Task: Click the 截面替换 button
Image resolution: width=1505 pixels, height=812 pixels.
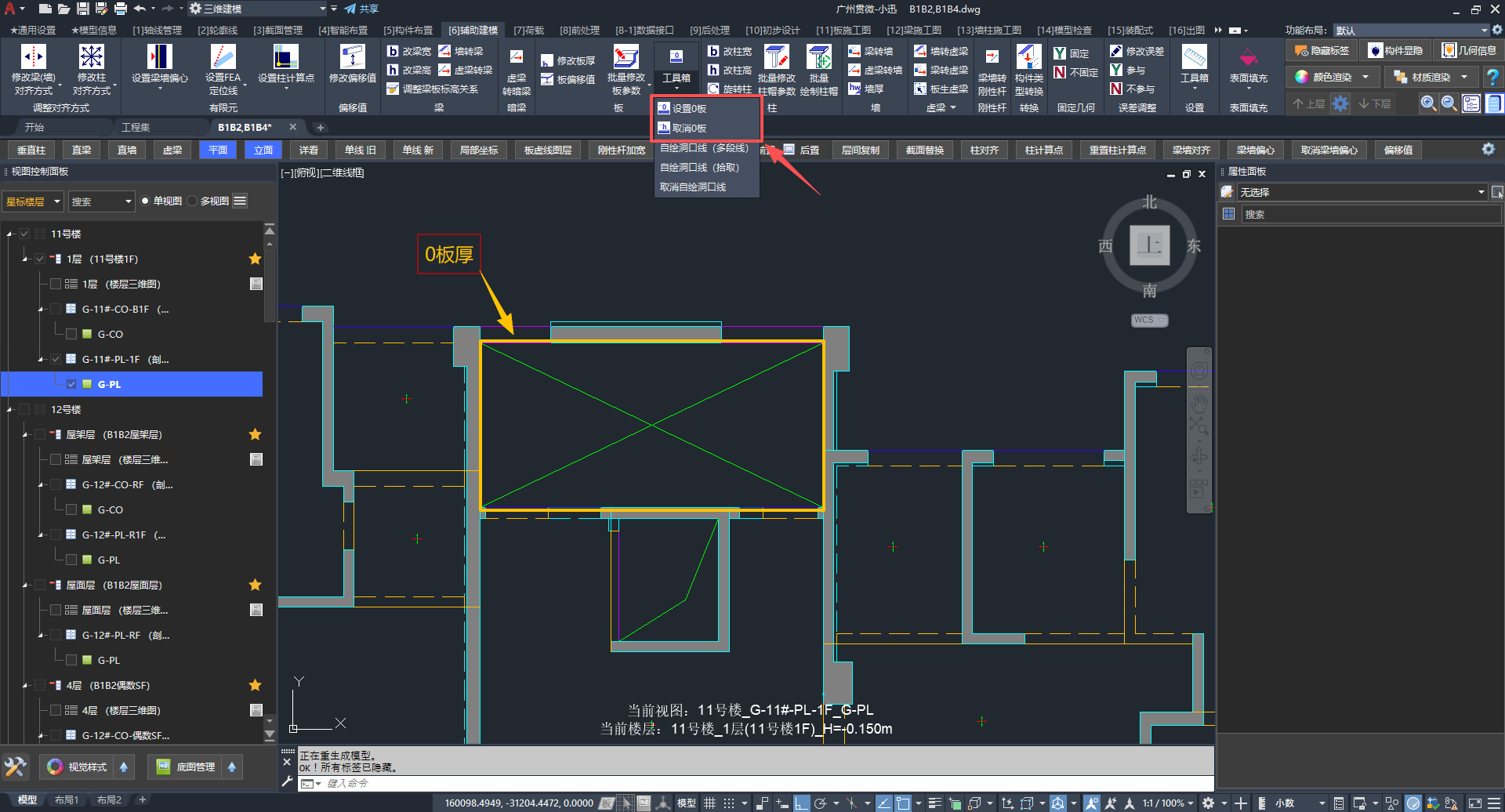Action: coord(925,150)
